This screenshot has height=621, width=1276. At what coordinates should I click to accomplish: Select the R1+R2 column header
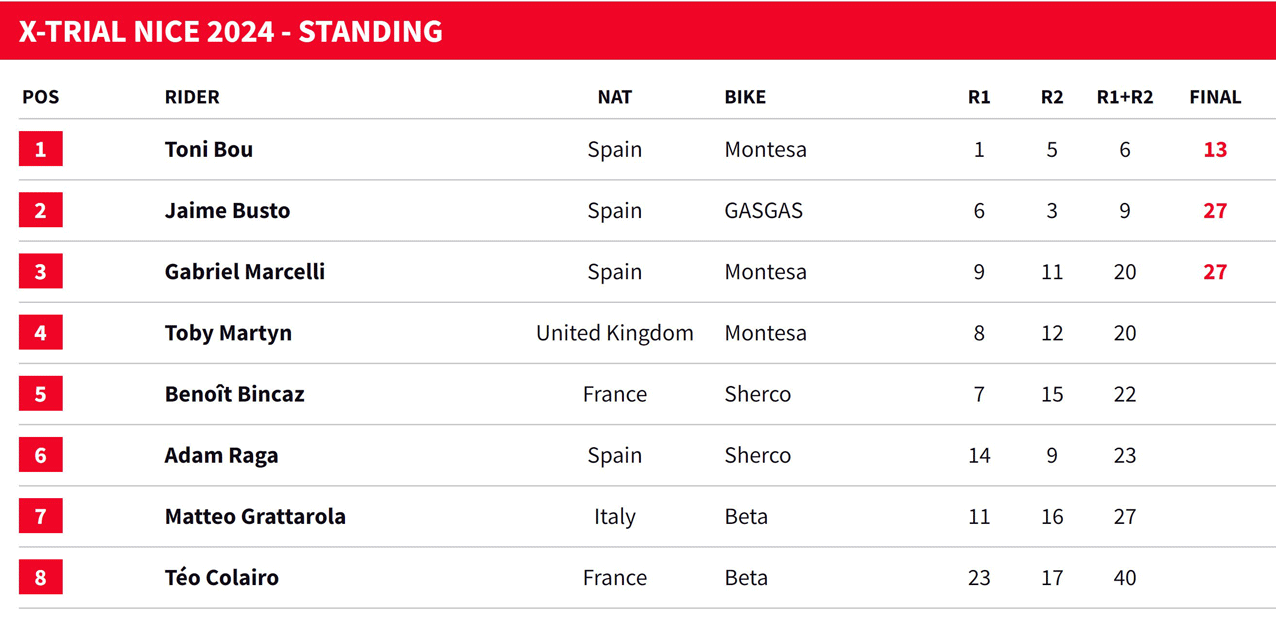[1125, 97]
